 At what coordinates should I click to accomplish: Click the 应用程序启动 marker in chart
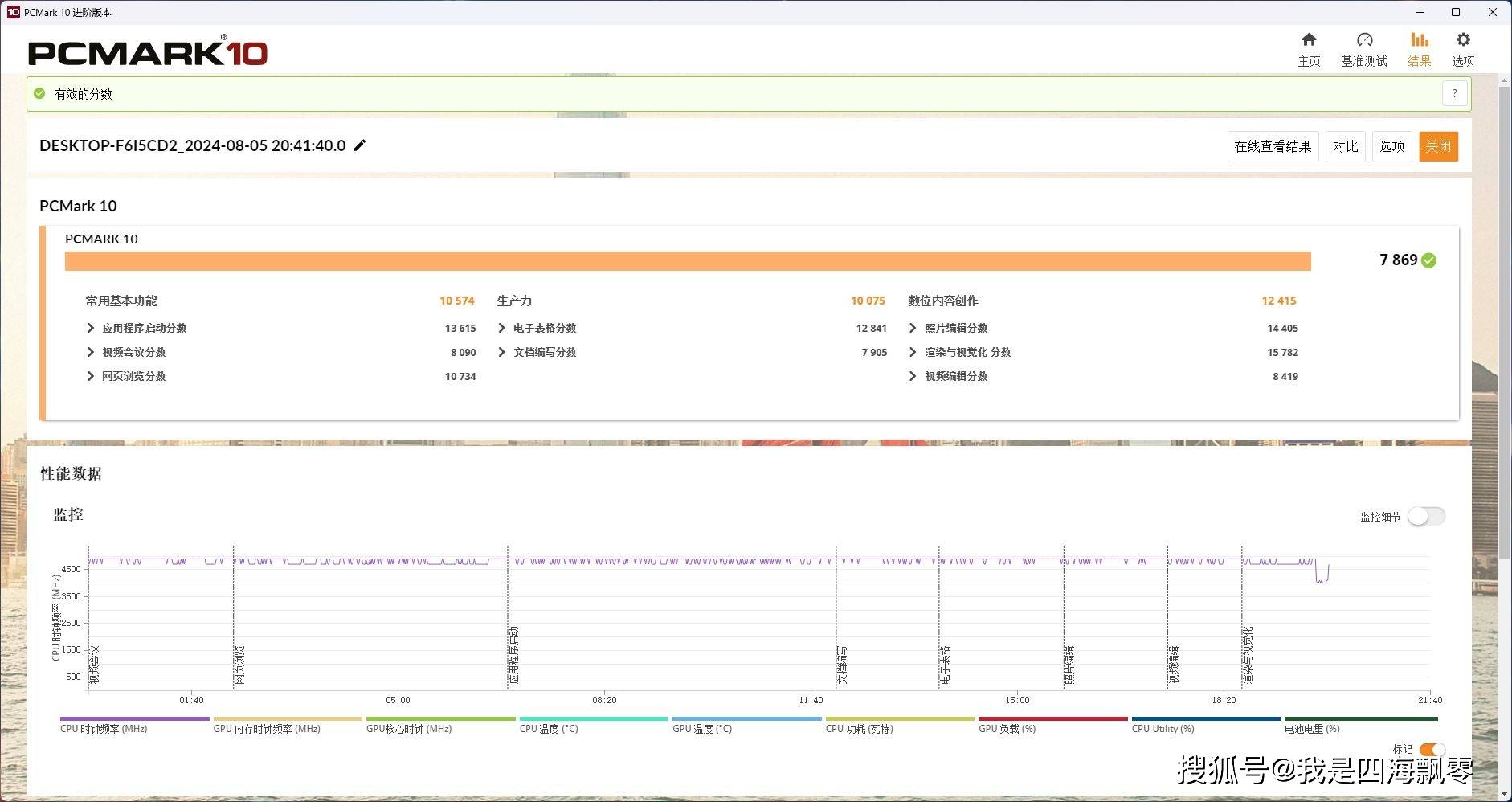[513, 655]
